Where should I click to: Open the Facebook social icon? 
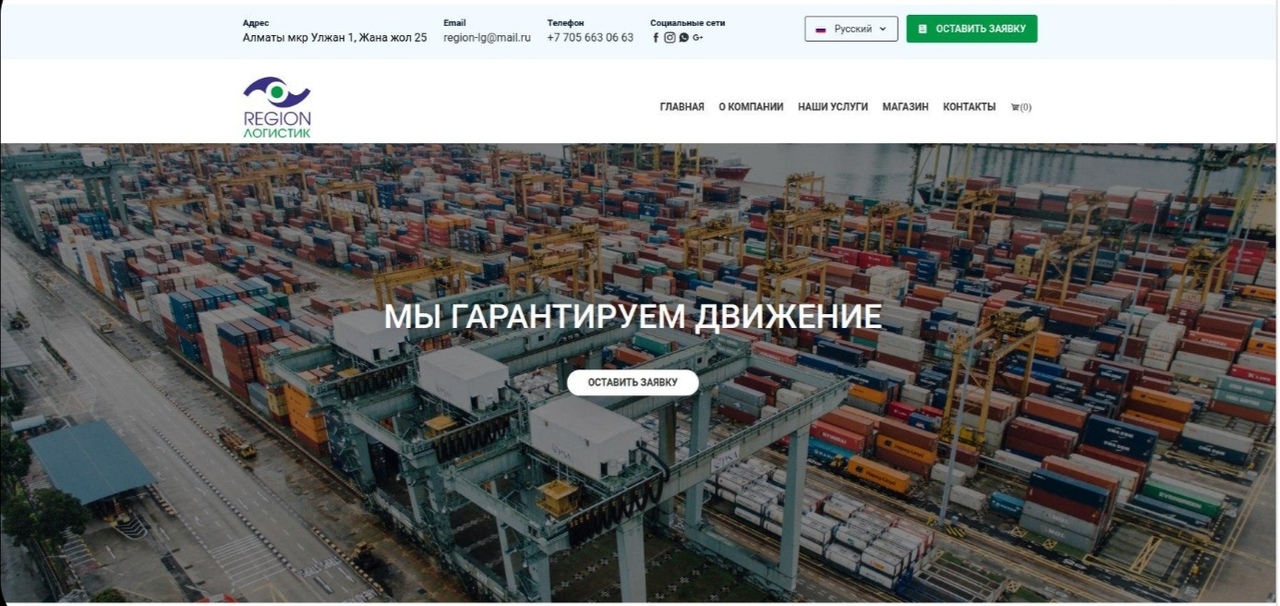656,38
